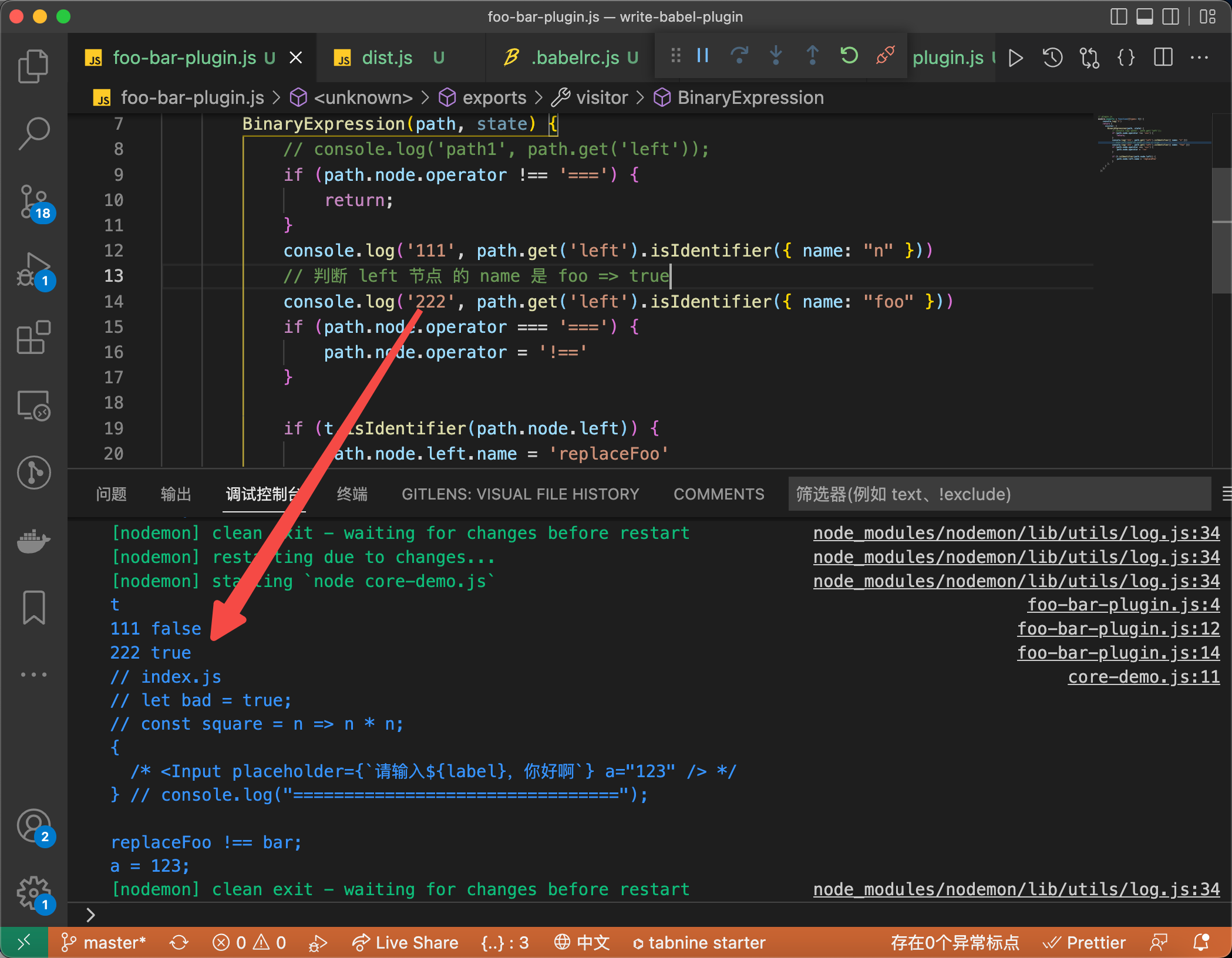Expand the exports breadcrumb item
Screen dimensions: 1232x958
(494, 97)
